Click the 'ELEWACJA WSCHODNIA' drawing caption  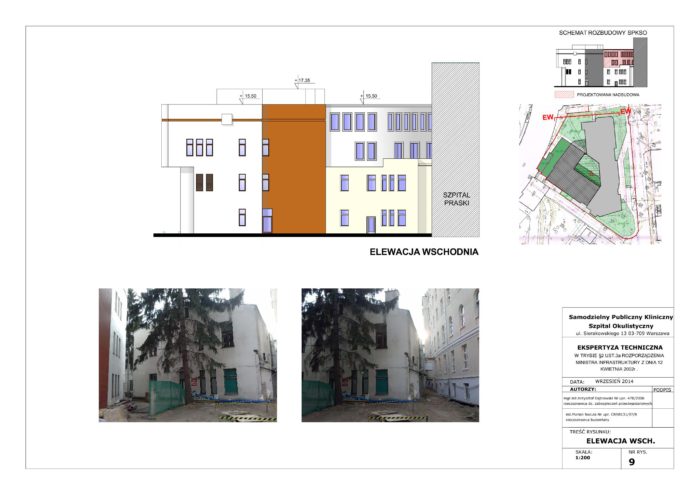tap(424, 252)
